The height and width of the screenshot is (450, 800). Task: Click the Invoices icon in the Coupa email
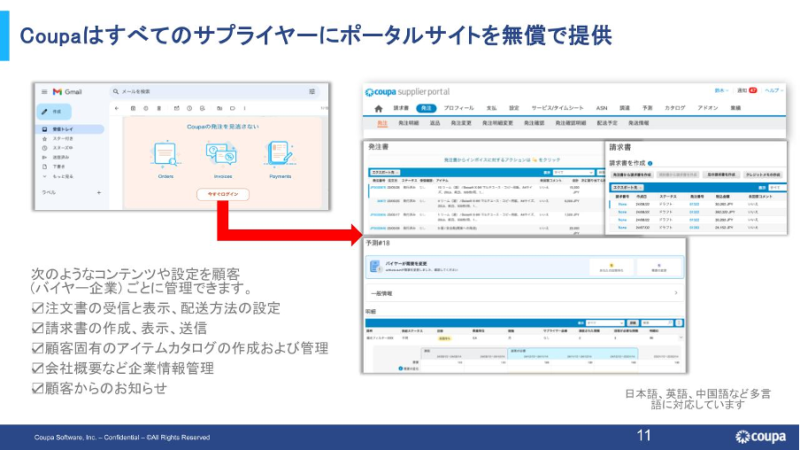click(x=222, y=154)
